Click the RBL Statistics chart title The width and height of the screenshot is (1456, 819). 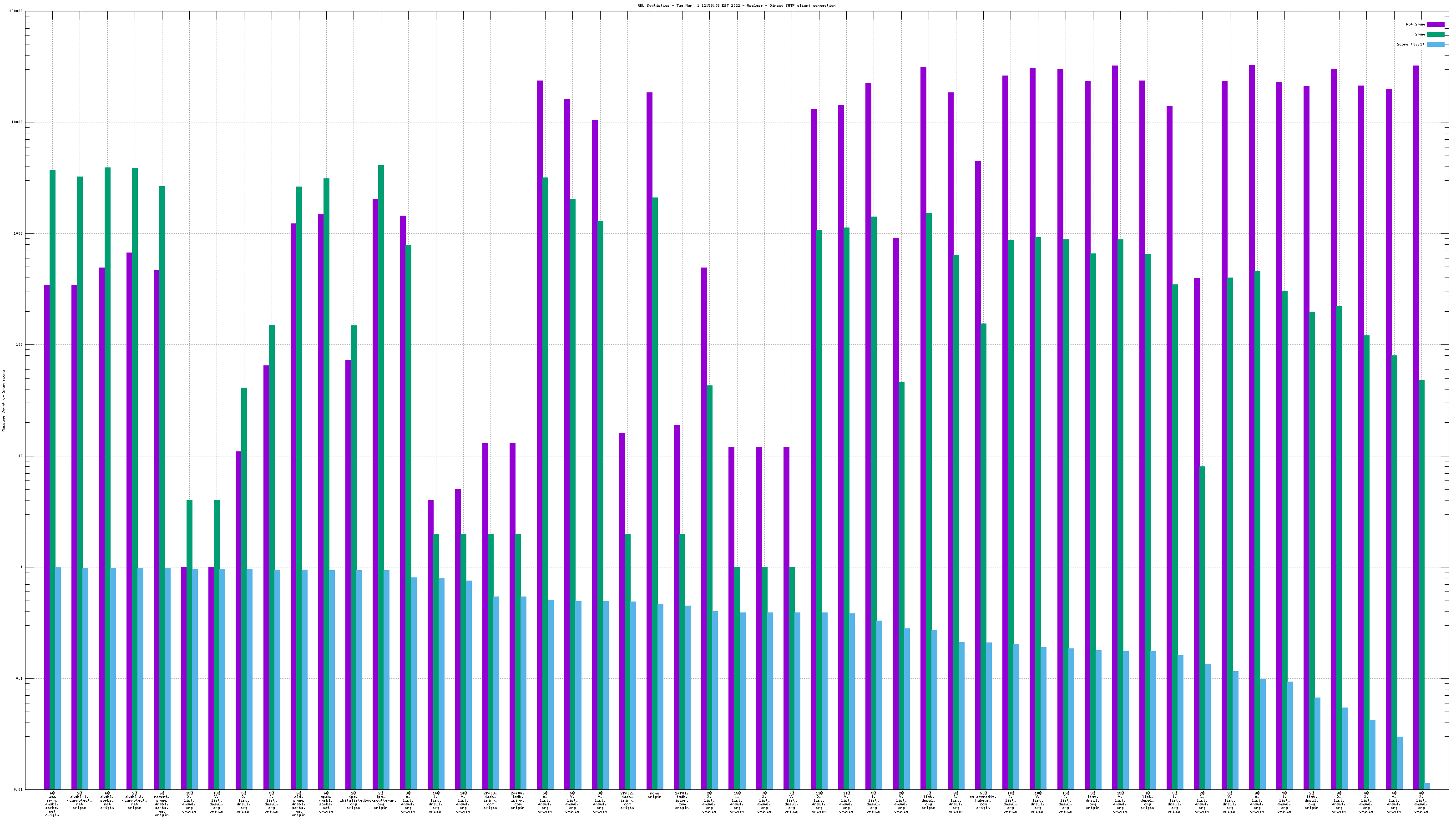(736, 5)
